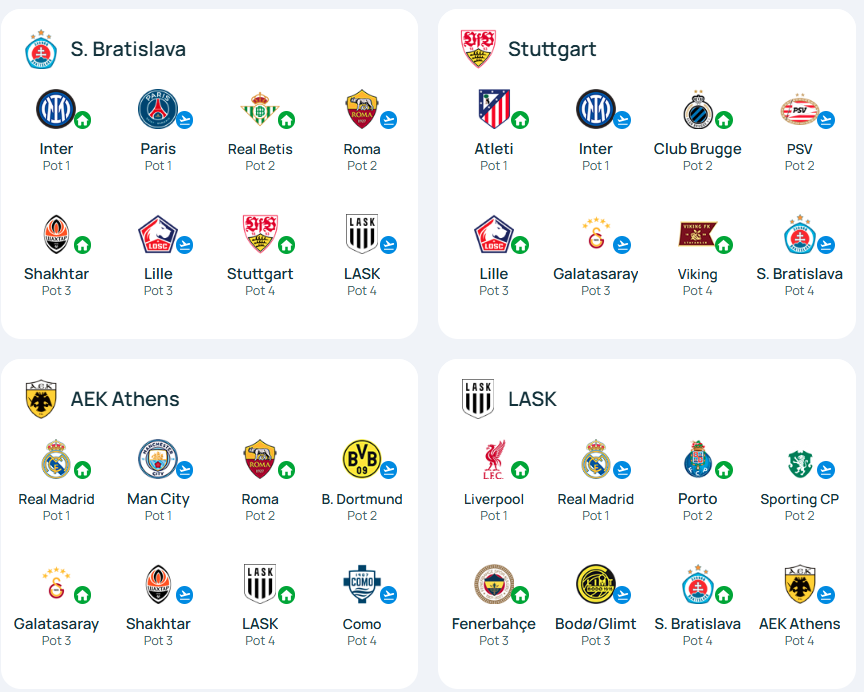Click the Atleti crest in Stuttgart card
This screenshot has width=864, height=692.
(494, 109)
